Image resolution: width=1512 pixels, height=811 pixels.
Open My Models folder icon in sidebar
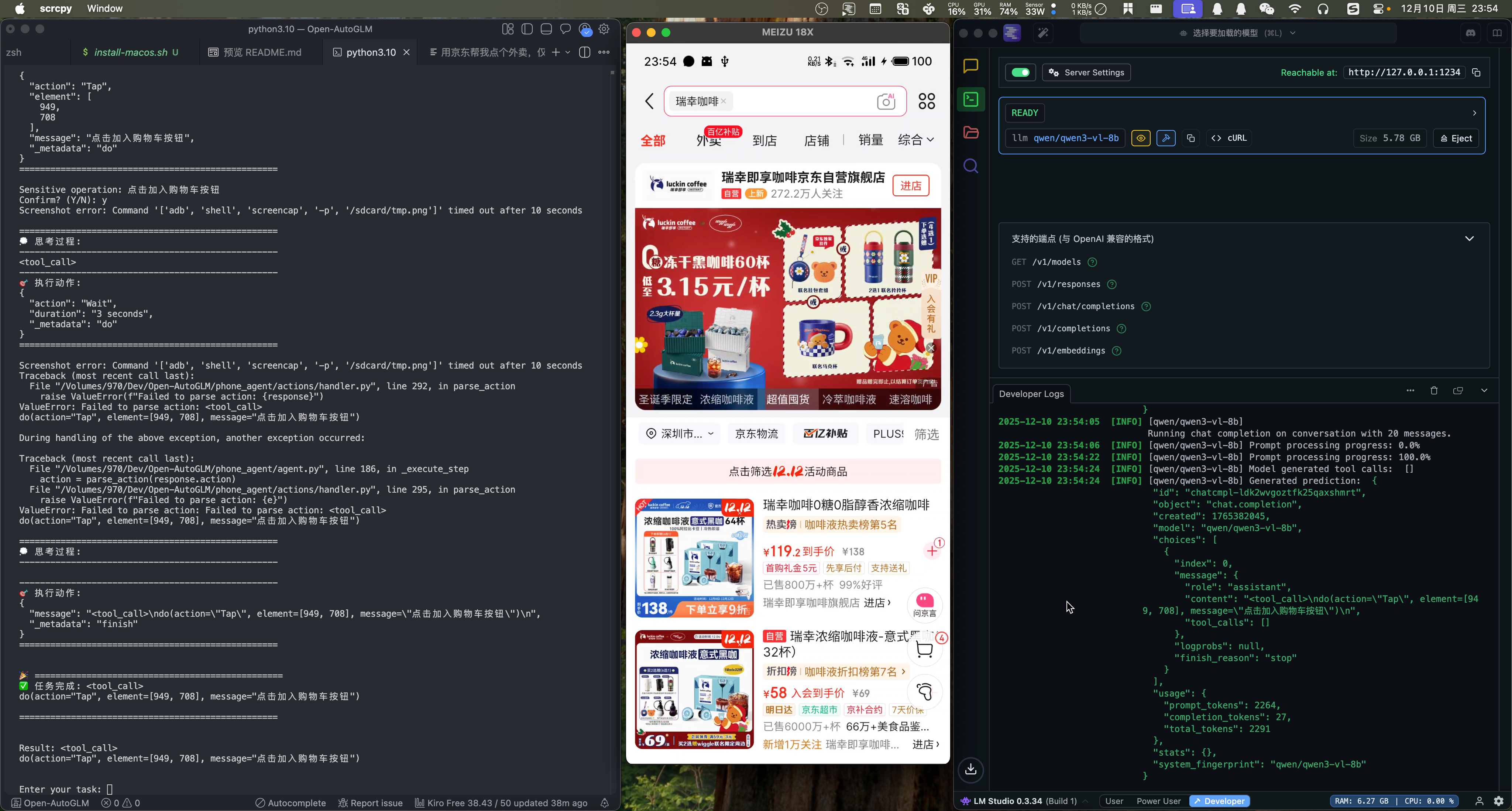[970, 133]
